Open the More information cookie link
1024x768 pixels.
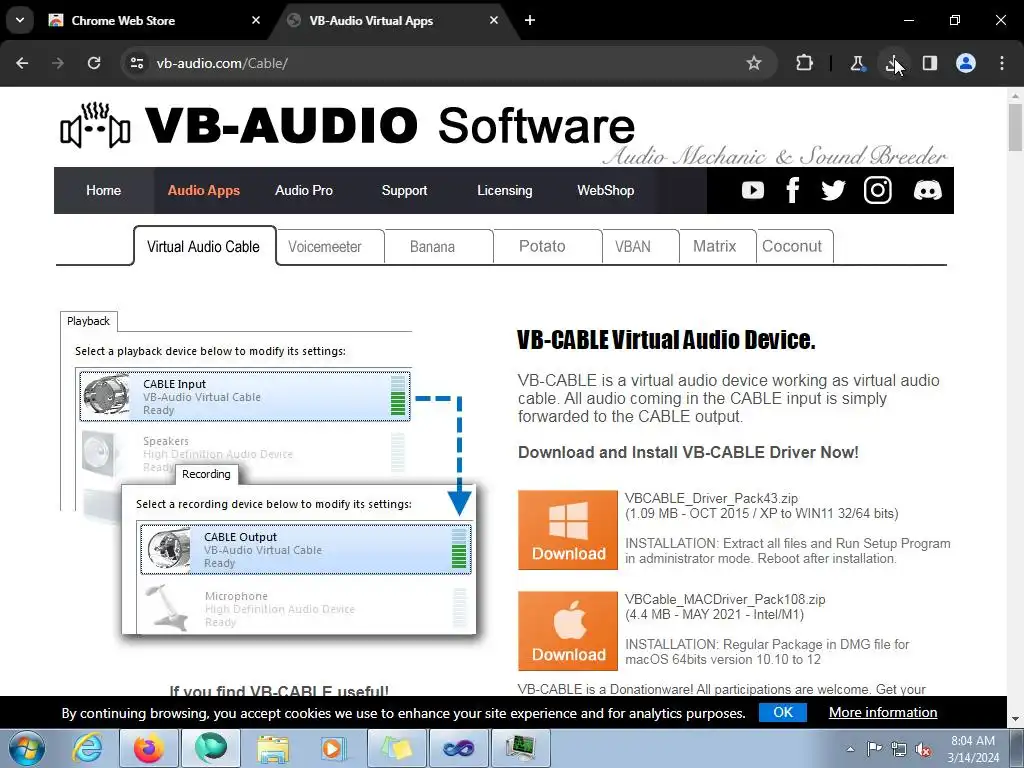coord(883,712)
